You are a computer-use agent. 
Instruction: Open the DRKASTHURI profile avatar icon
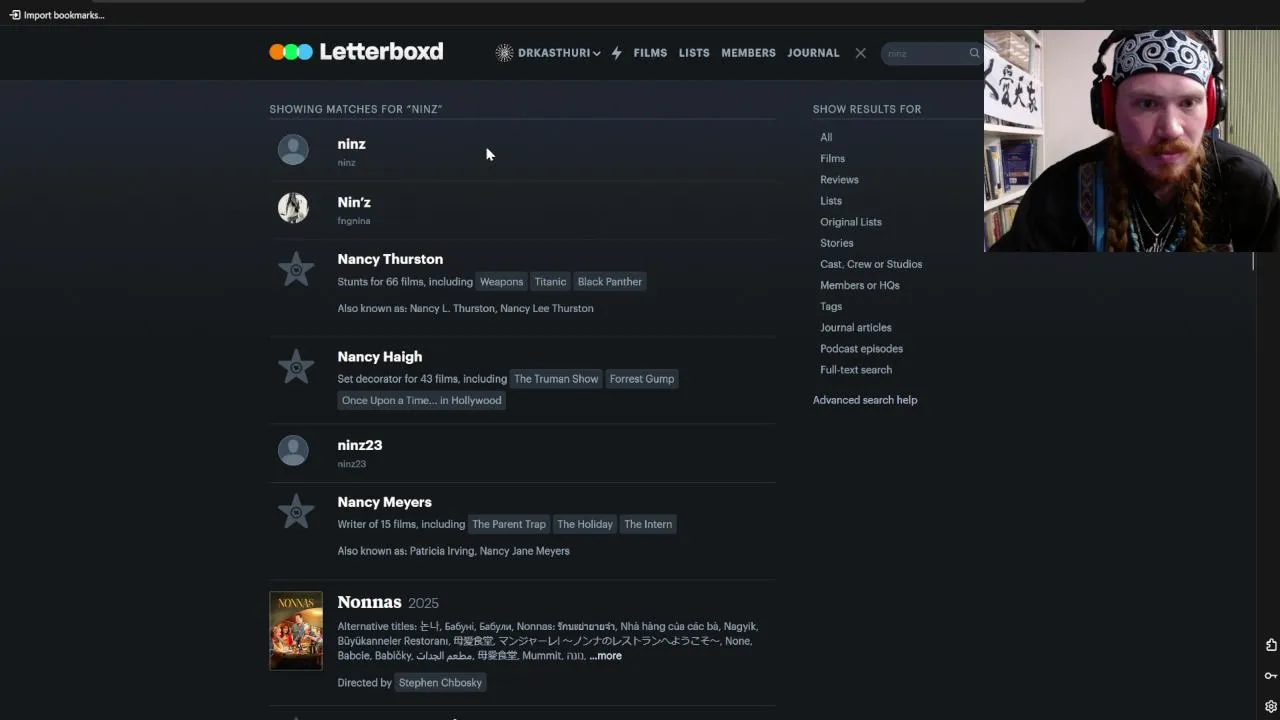pyautogui.click(x=504, y=53)
